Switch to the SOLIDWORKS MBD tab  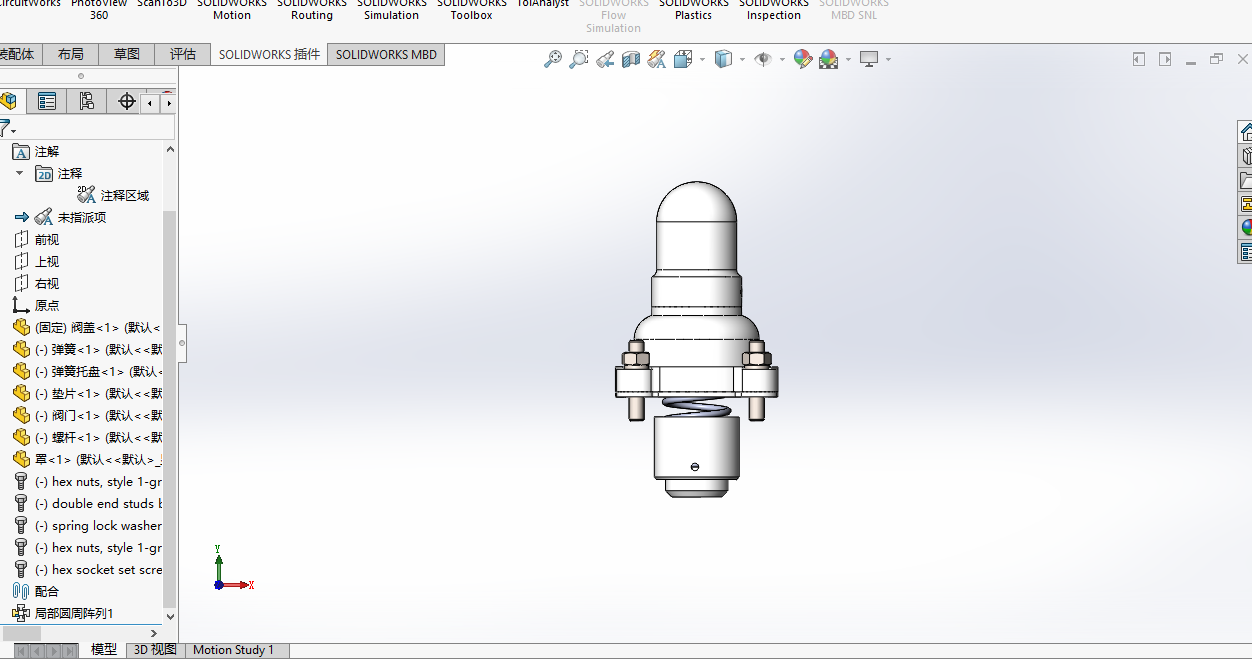click(385, 54)
